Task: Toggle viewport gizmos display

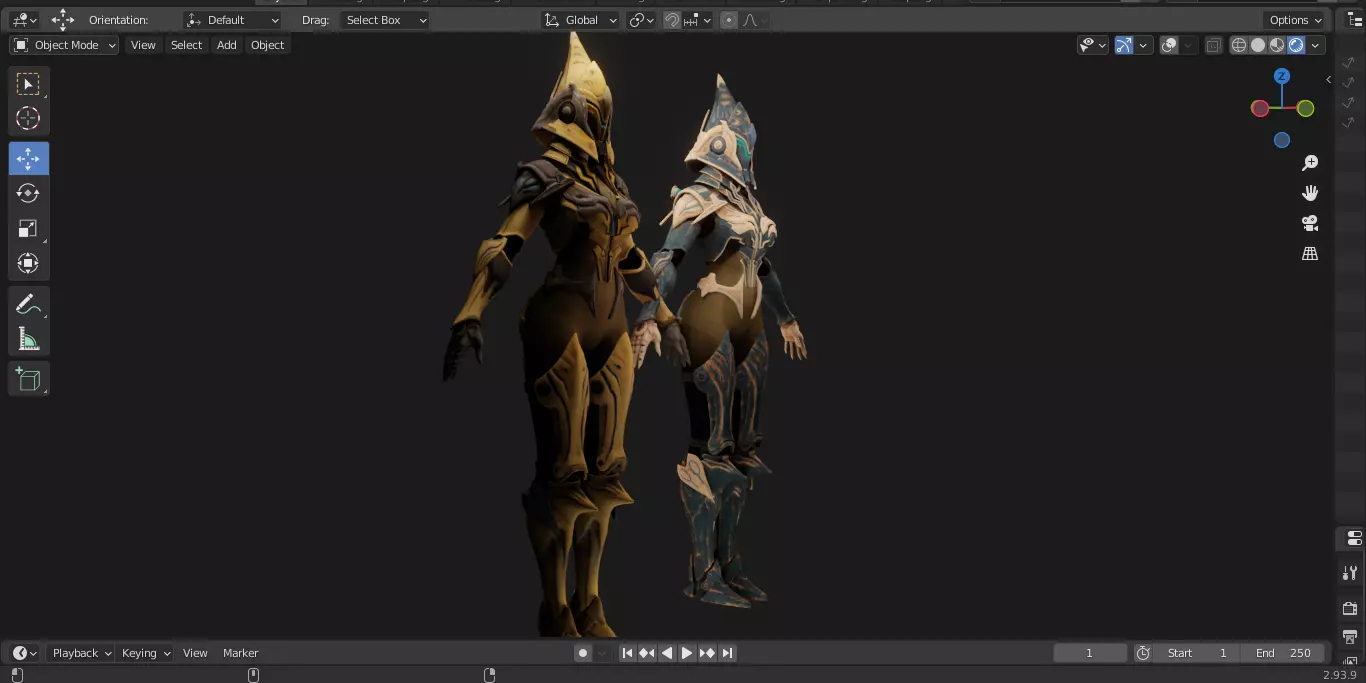Action: (x=1124, y=45)
